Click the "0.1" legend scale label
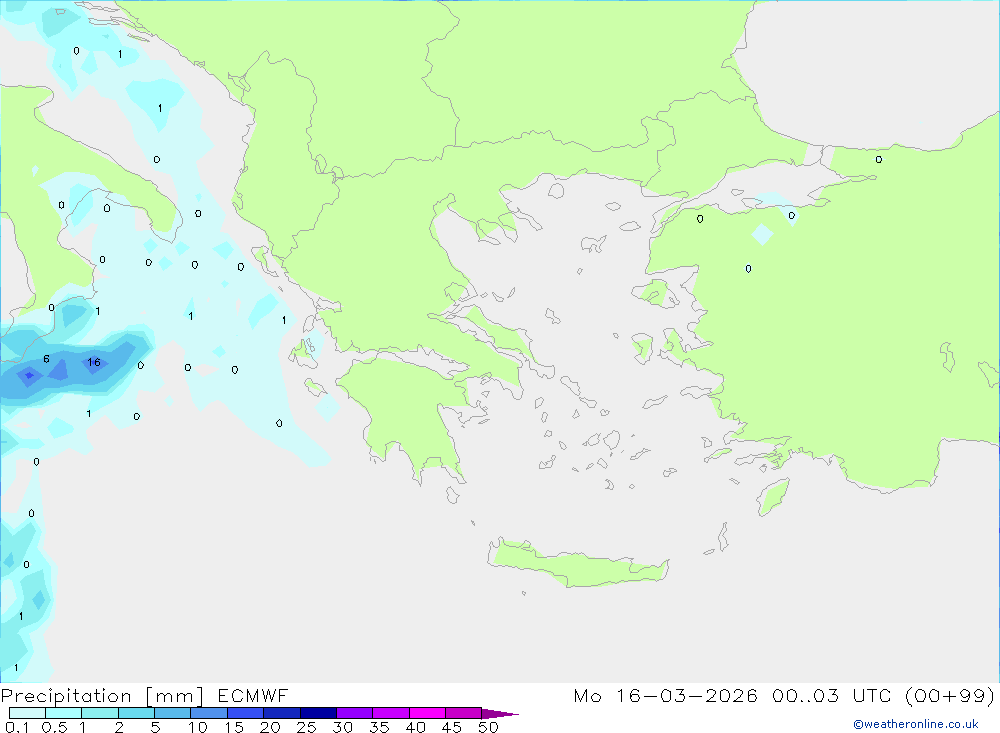The width and height of the screenshot is (1000, 733). 17,727
